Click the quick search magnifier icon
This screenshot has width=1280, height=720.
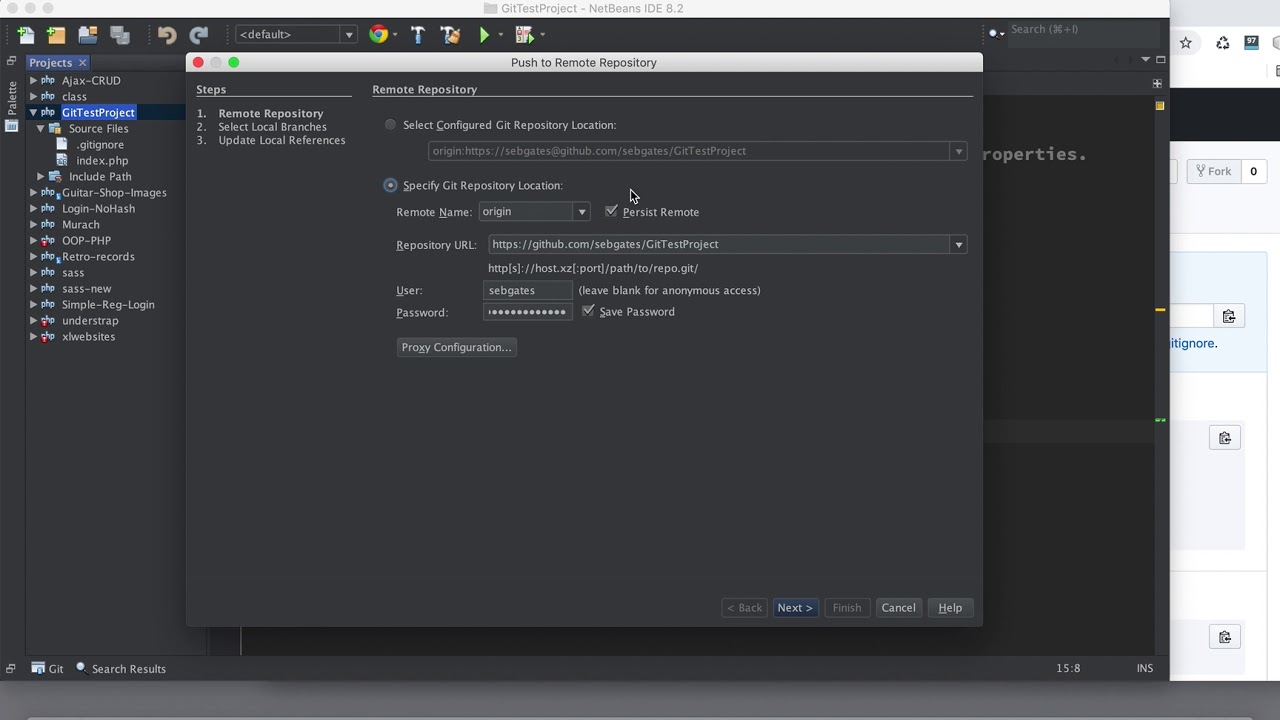click(x=995, y=32)
